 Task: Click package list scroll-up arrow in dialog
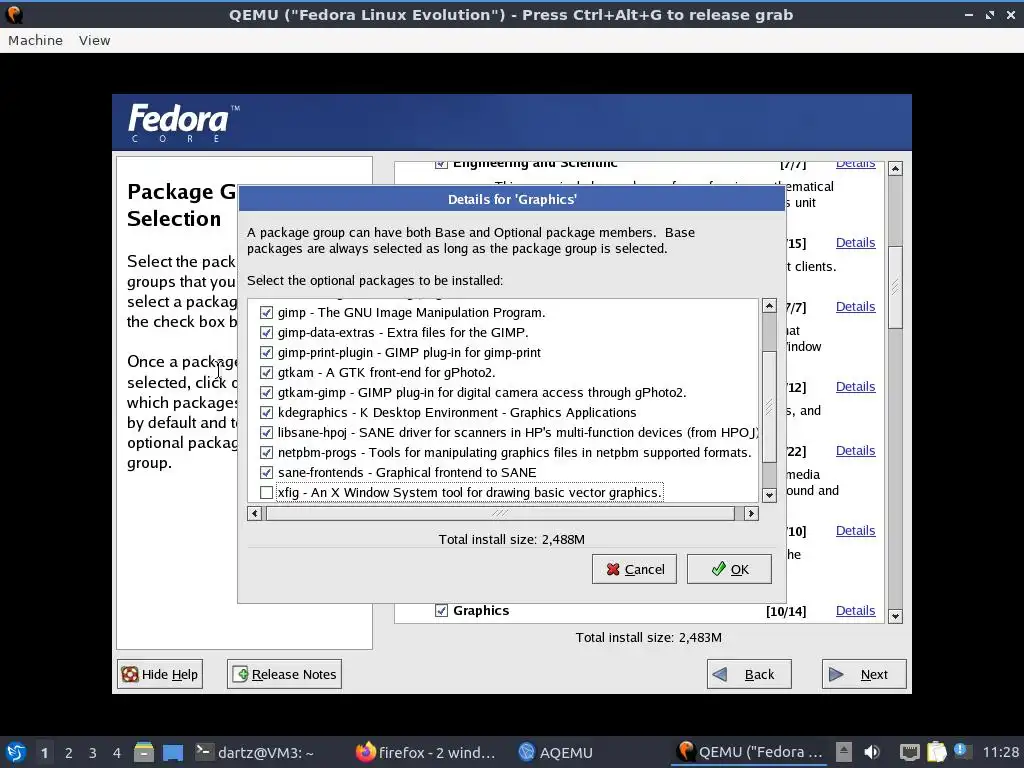click(769, 306)
